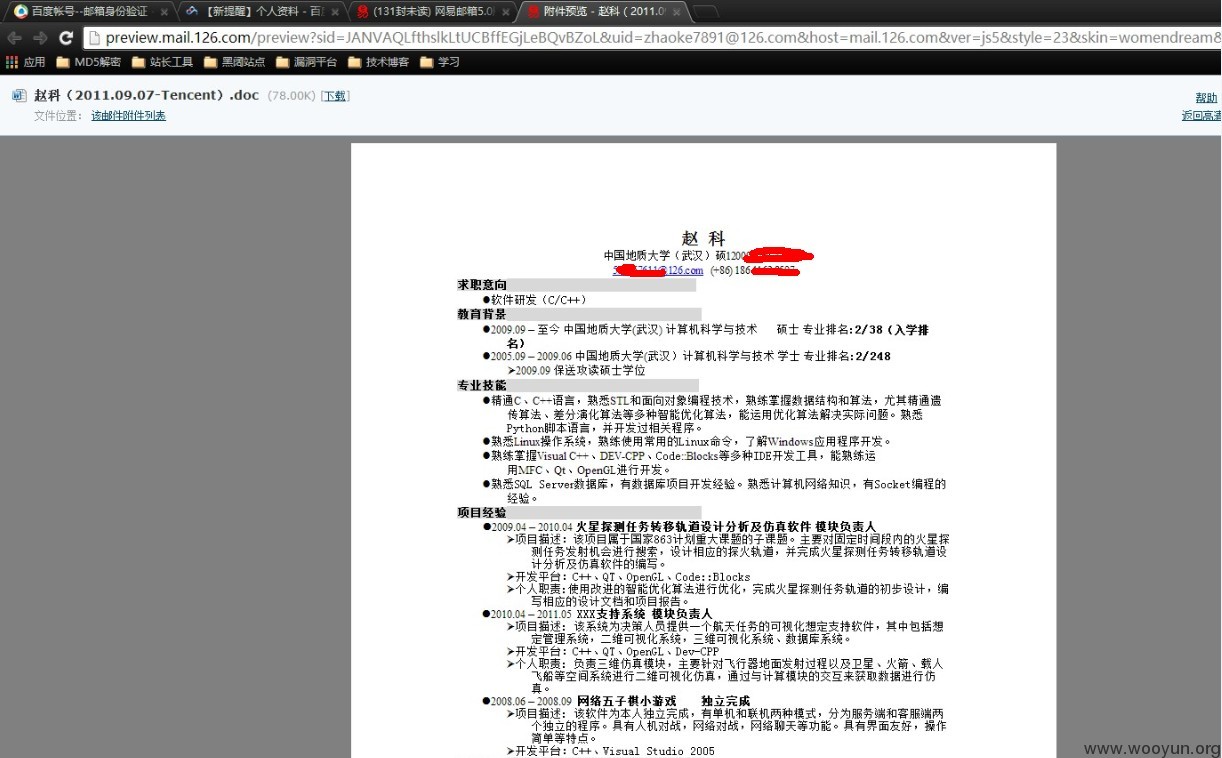Open 该邮件附件列表 link

pyautogui.click(x=128, y=116)
